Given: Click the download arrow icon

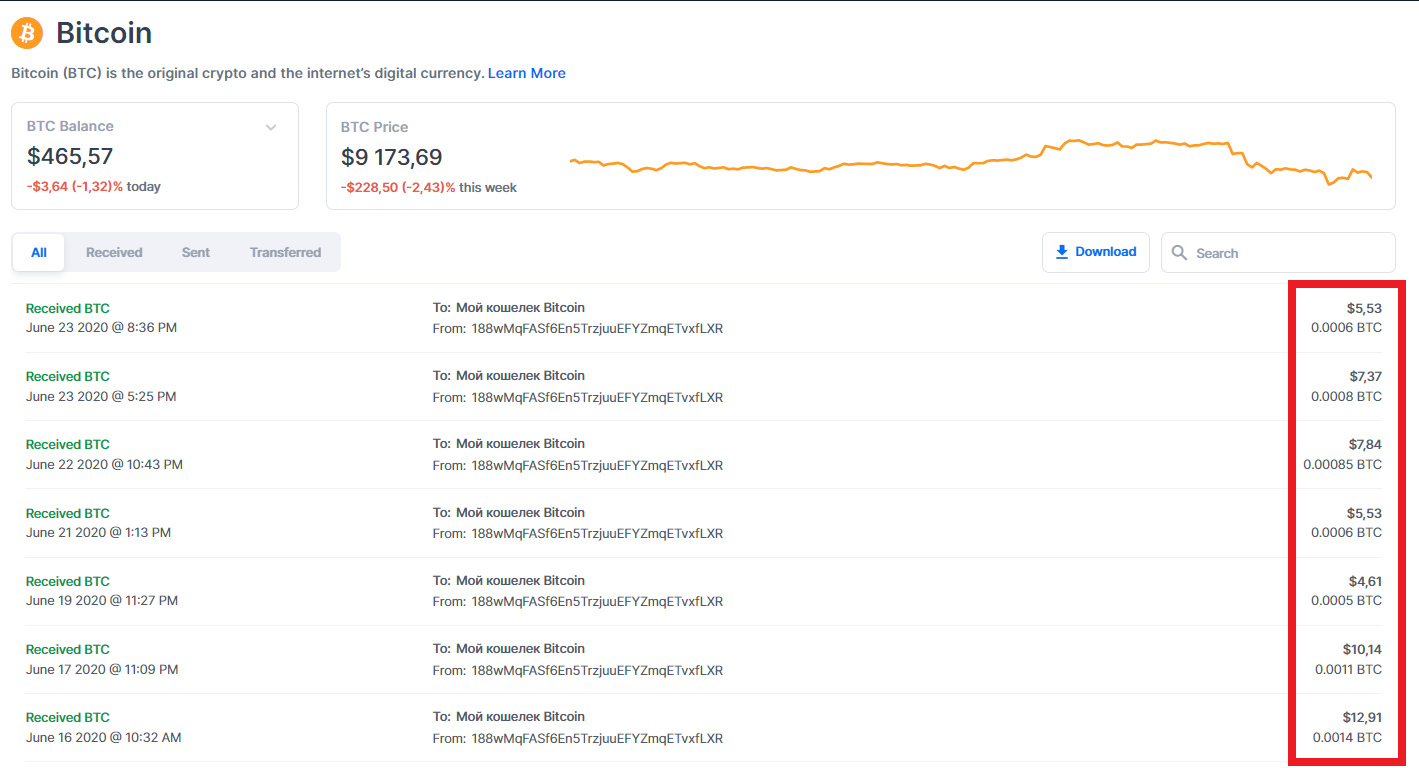Looking at the screenshot, I should point(1062,252).
